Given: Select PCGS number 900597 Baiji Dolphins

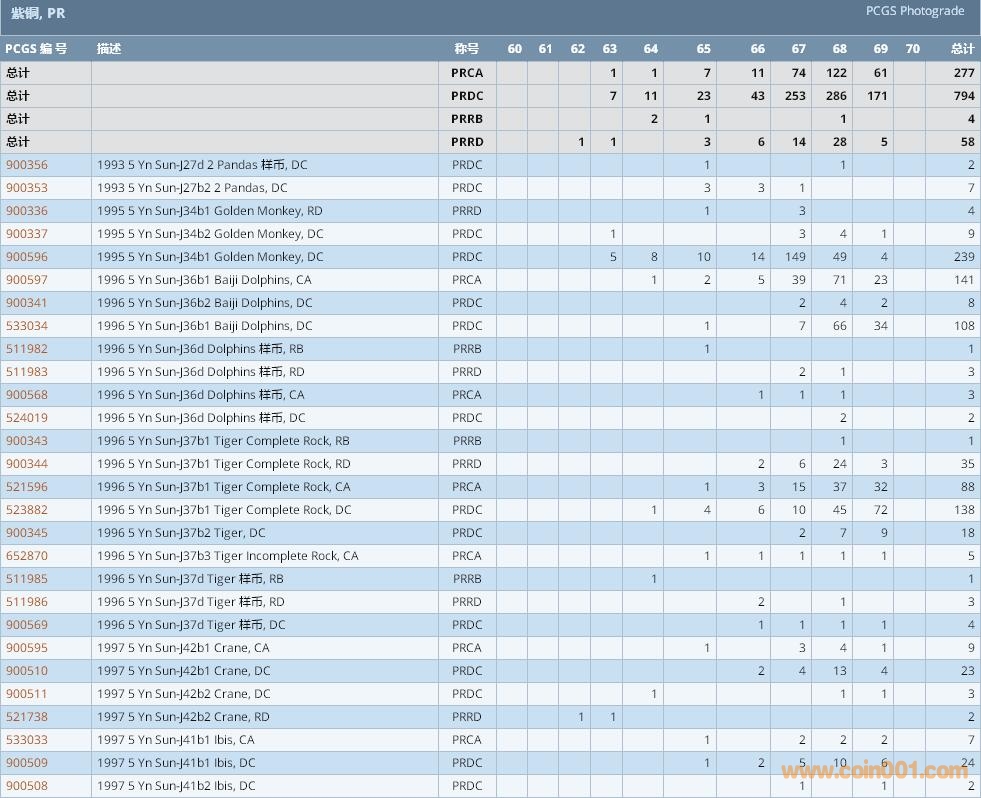Looking at the screenshot, I should click(x=27, y=280).
